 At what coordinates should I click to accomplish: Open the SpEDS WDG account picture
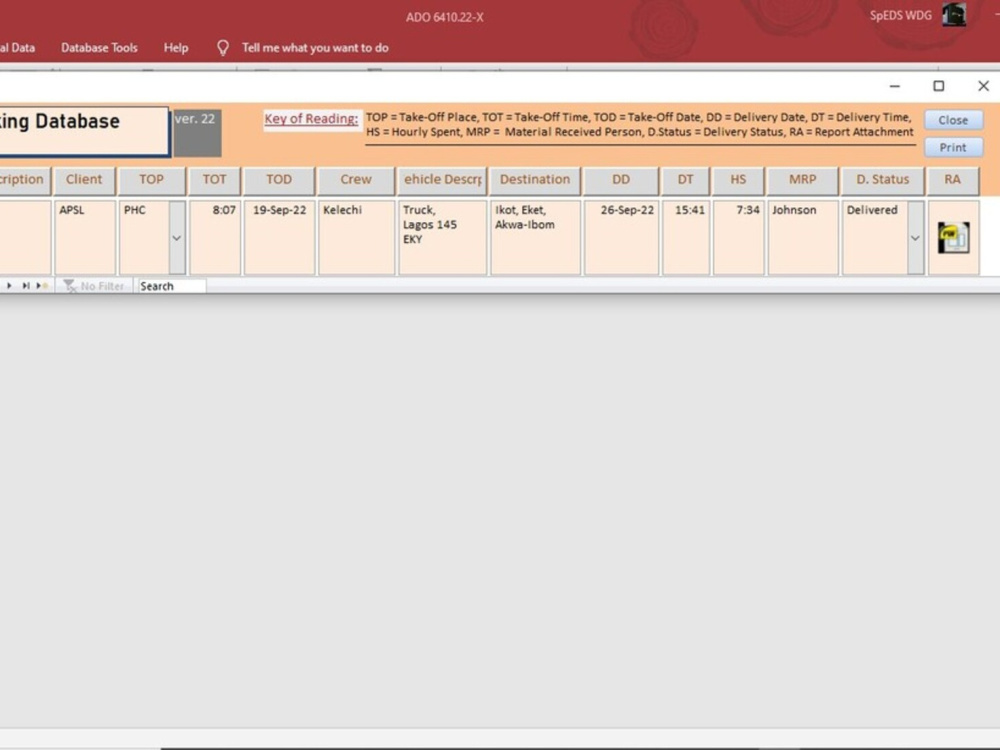coord(954,15)
